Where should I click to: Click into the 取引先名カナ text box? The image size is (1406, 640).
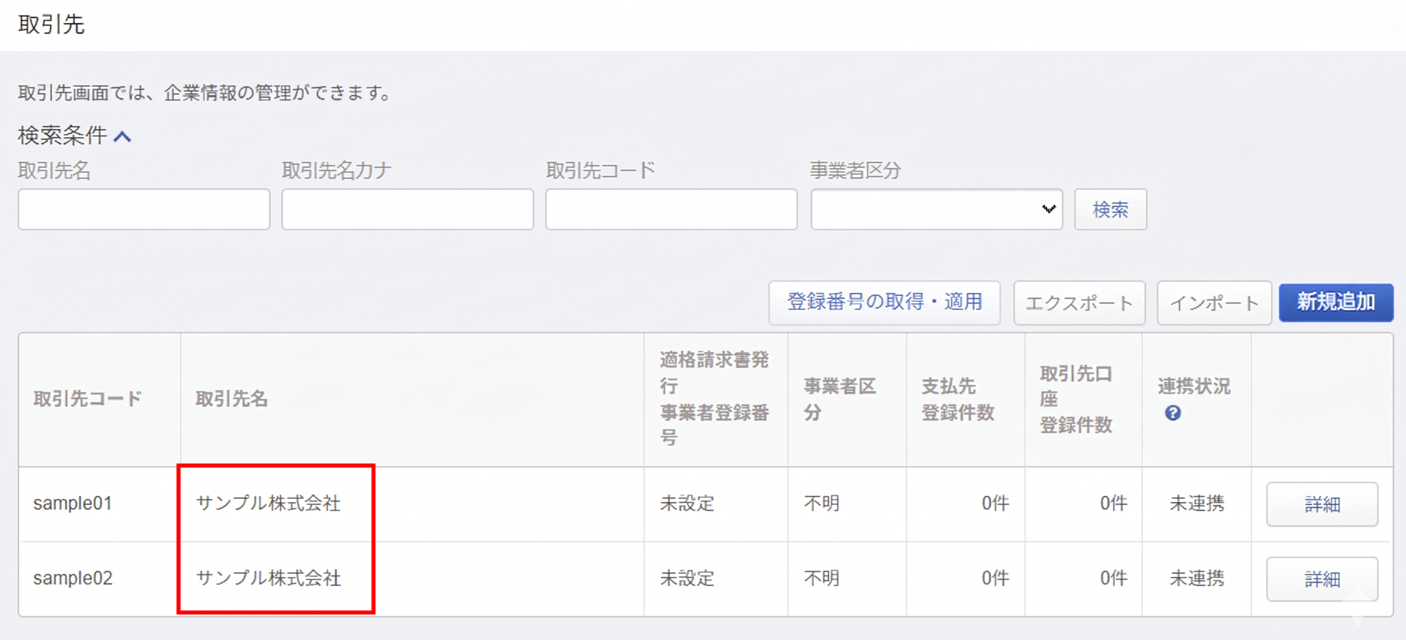click(407, 209)
